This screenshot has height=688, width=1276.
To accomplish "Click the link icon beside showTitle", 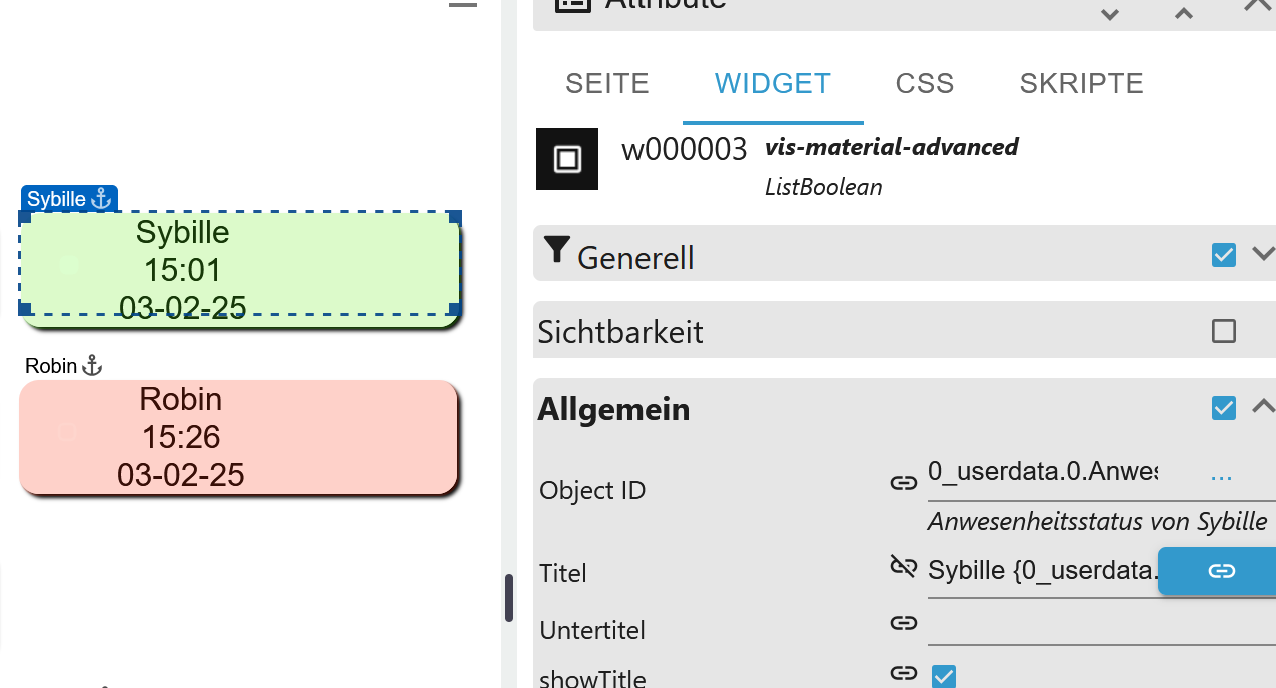I will pos(903,673).
